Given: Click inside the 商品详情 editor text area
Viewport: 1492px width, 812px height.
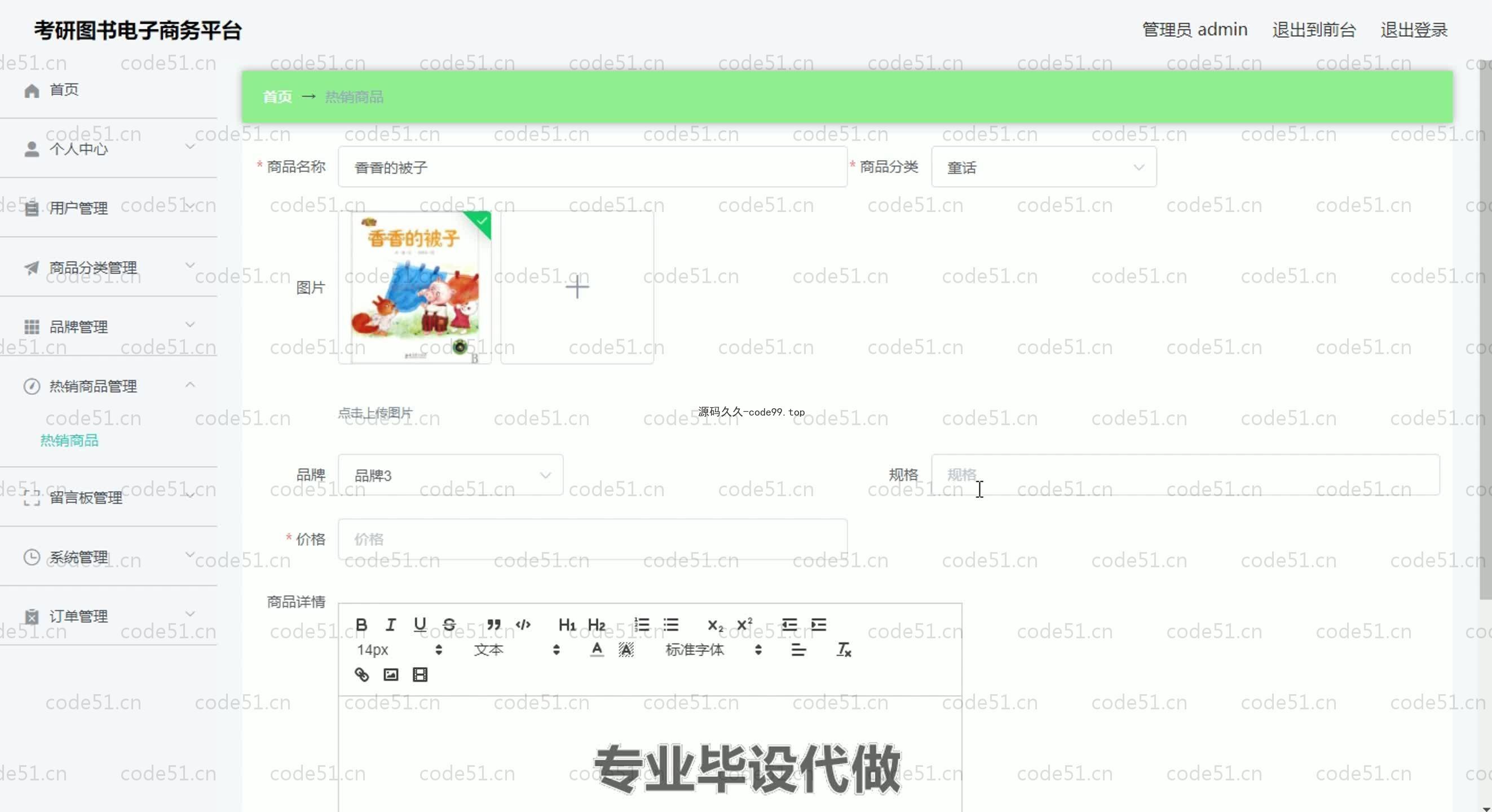Looking at the screenshot, I should [x=650, y=753].
